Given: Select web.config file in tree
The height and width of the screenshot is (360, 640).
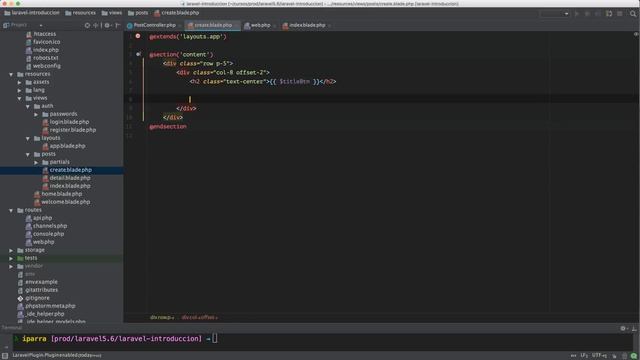Looking at the screenshot, I should 43,66.
